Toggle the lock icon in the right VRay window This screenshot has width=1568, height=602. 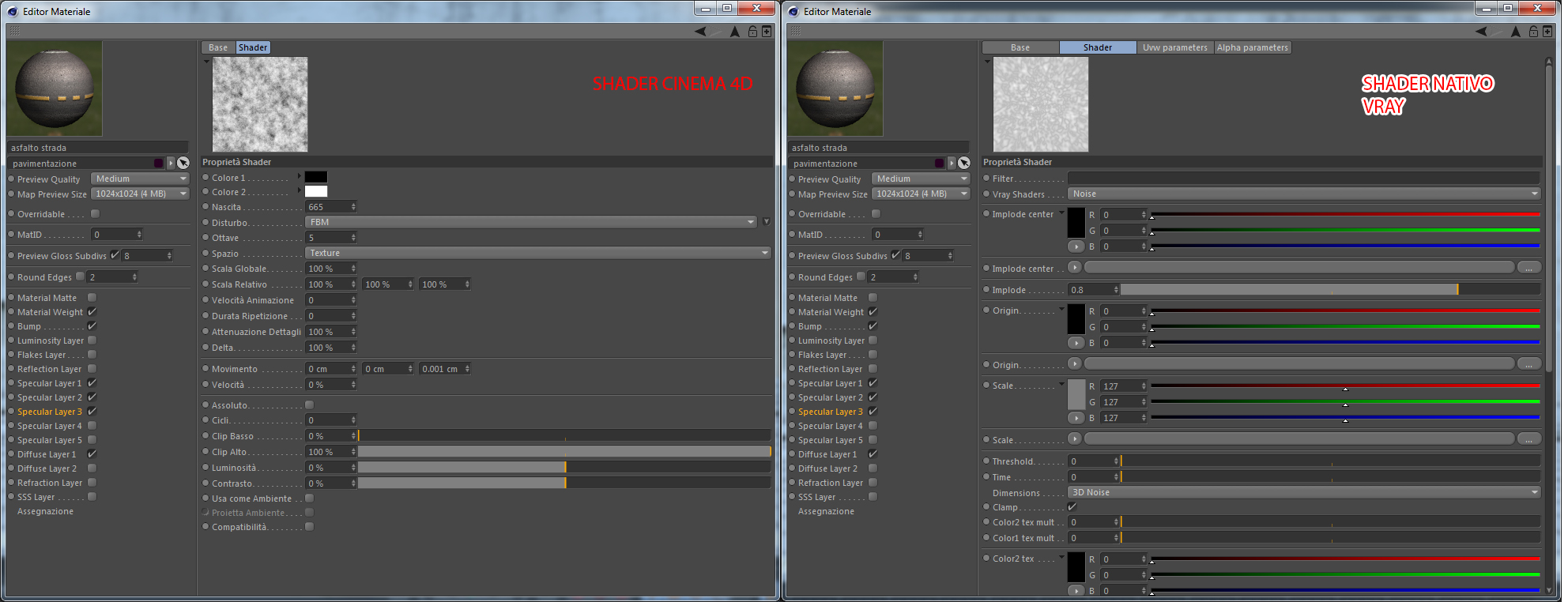click(1534, 32)
